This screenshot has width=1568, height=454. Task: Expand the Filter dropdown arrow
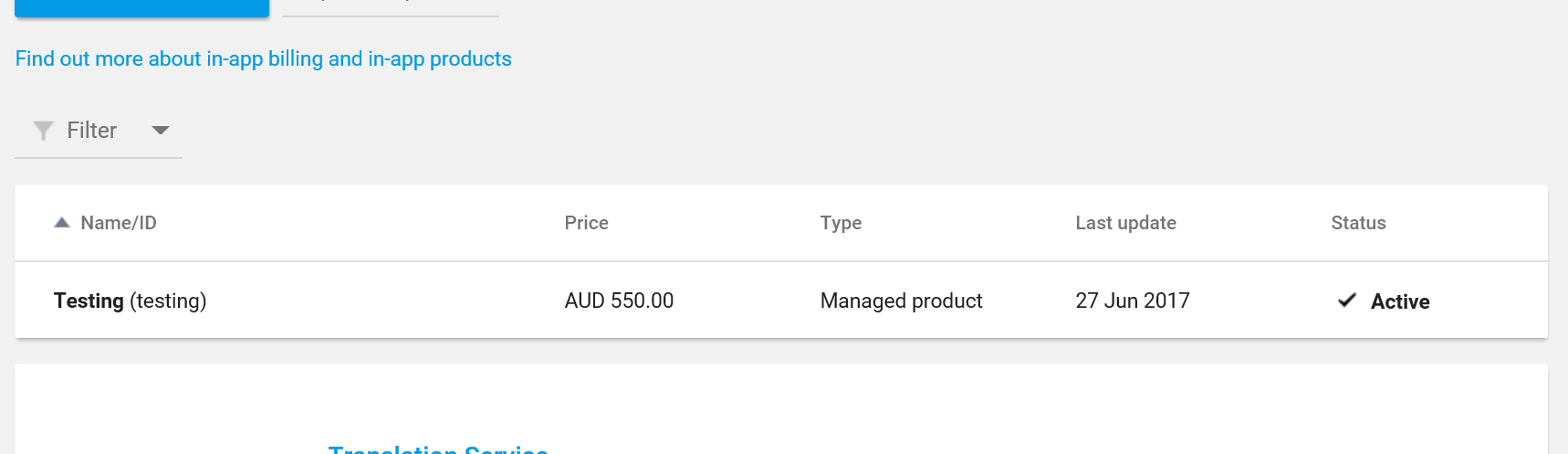coord(161,131)
